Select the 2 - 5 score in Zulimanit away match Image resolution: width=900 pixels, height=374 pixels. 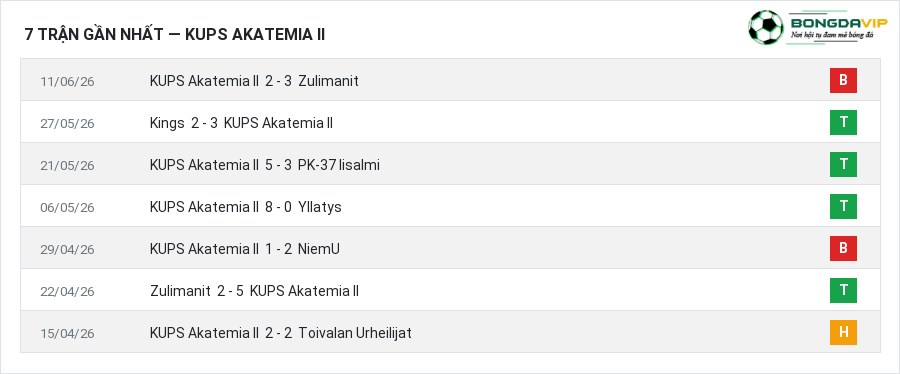231,291
